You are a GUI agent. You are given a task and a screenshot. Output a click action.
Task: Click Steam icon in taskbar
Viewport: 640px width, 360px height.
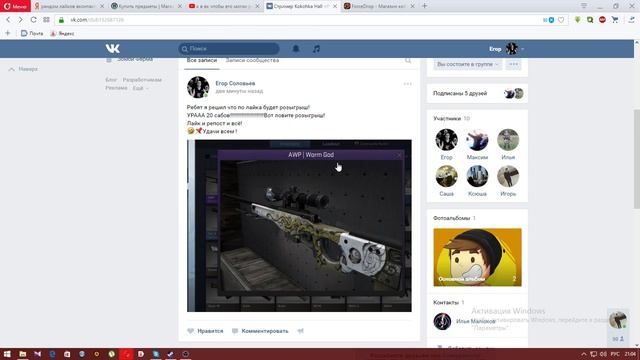click(x=171, y=354)
